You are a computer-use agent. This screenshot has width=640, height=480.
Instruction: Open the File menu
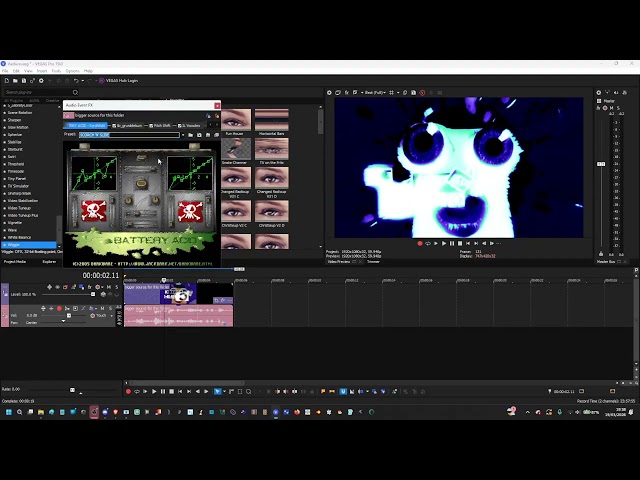tap(5, 71)
